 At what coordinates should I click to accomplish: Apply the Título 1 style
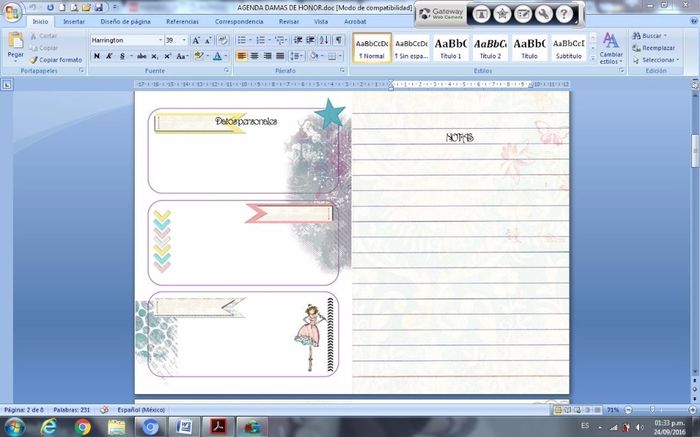click(x=451, y=48)
